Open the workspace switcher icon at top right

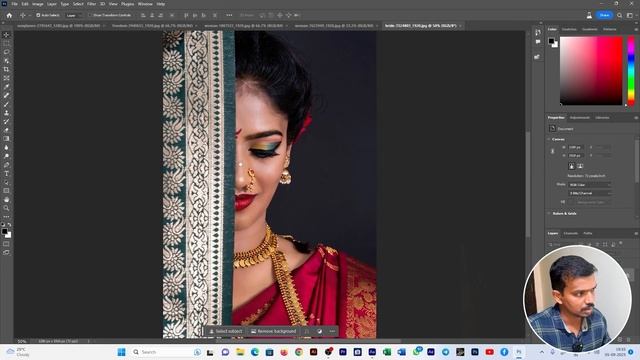[x=630, y=15]
